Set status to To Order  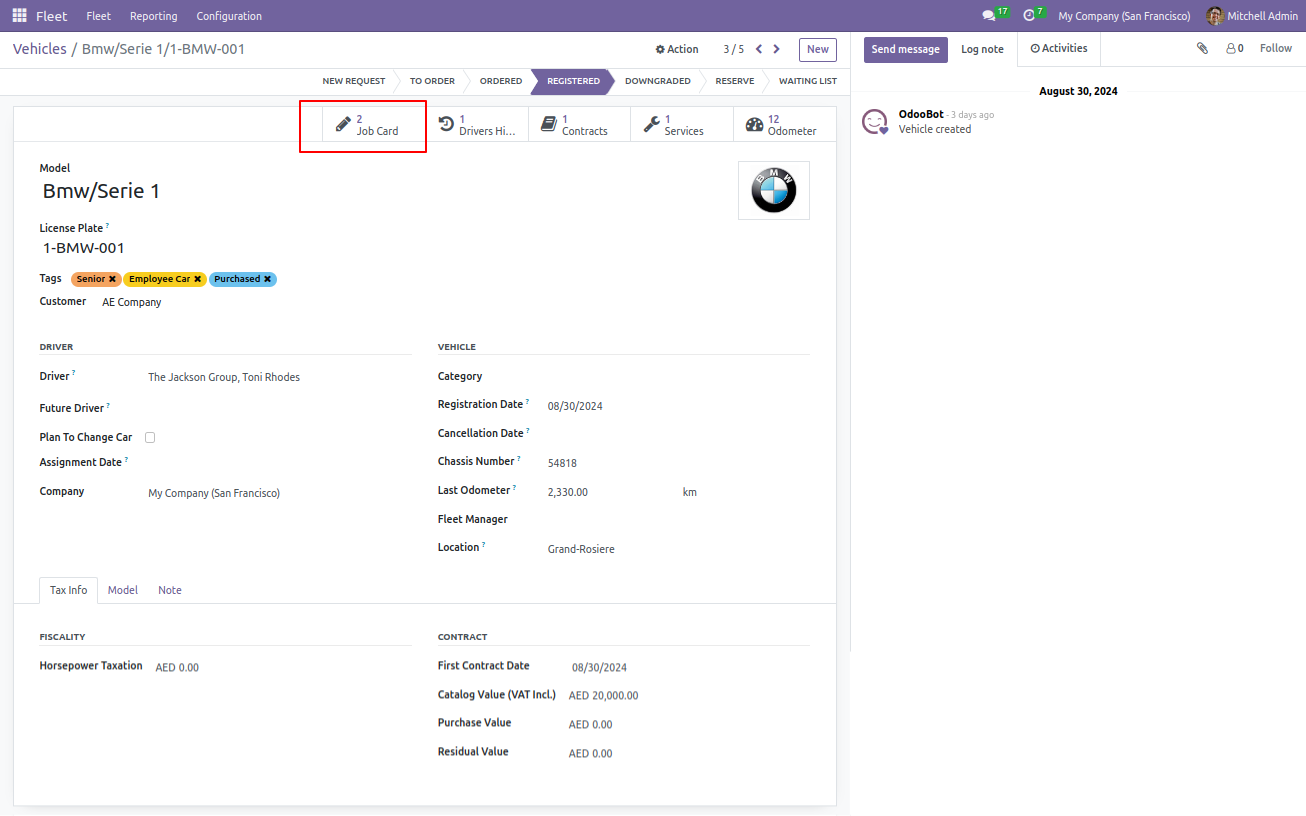tap(432, 81)
